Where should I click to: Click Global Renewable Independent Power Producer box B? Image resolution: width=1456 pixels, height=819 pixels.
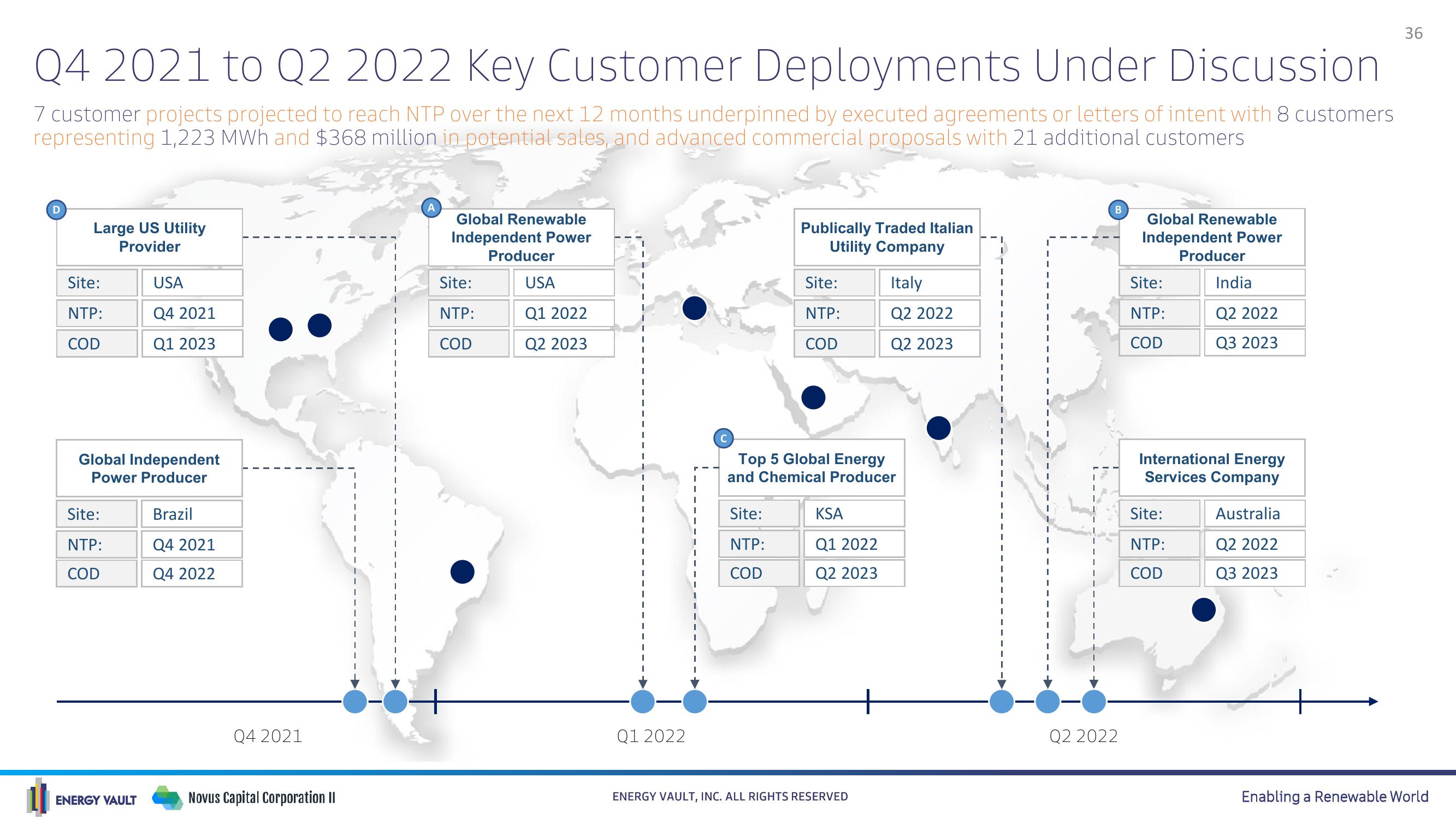tap(1212, 237)
